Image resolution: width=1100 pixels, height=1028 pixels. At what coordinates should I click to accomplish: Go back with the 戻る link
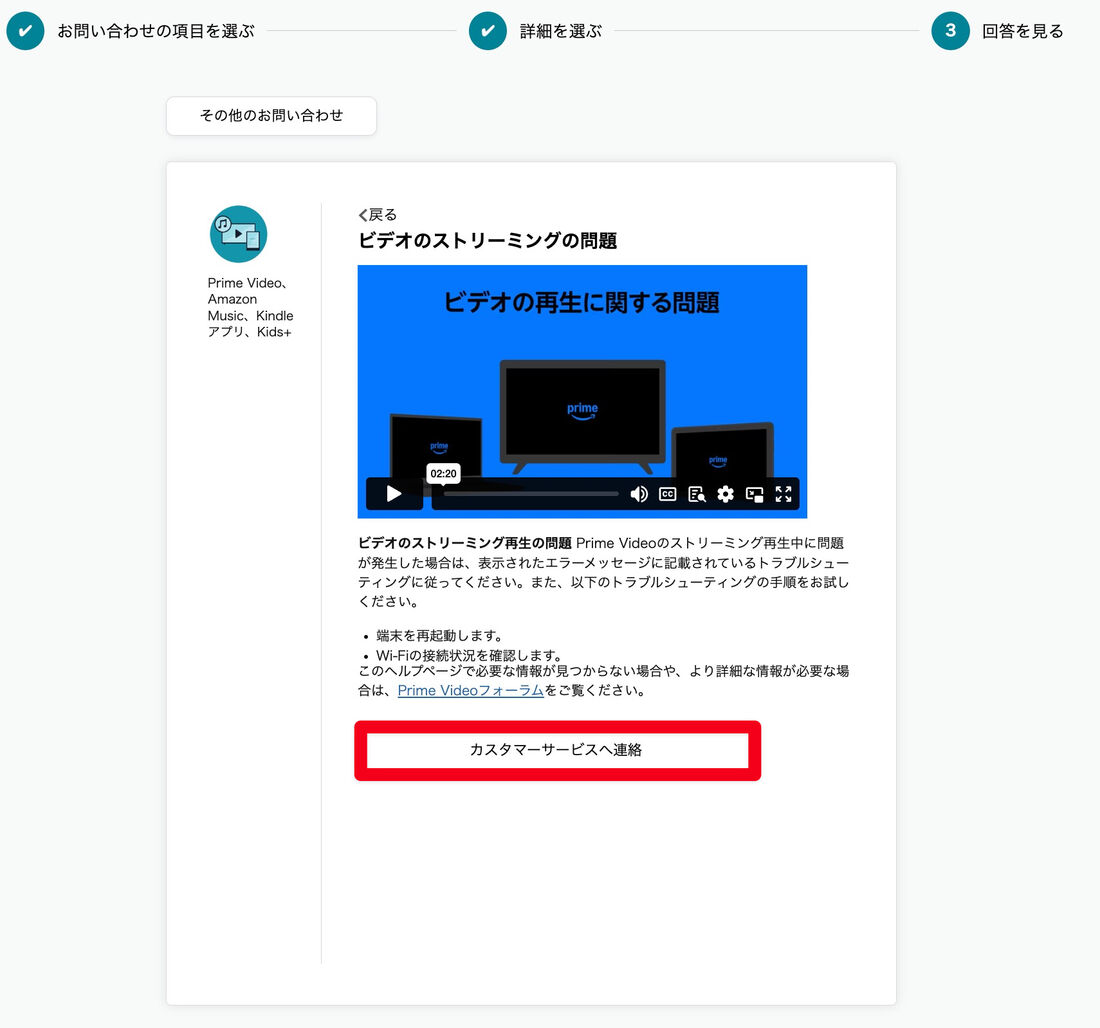377,215
